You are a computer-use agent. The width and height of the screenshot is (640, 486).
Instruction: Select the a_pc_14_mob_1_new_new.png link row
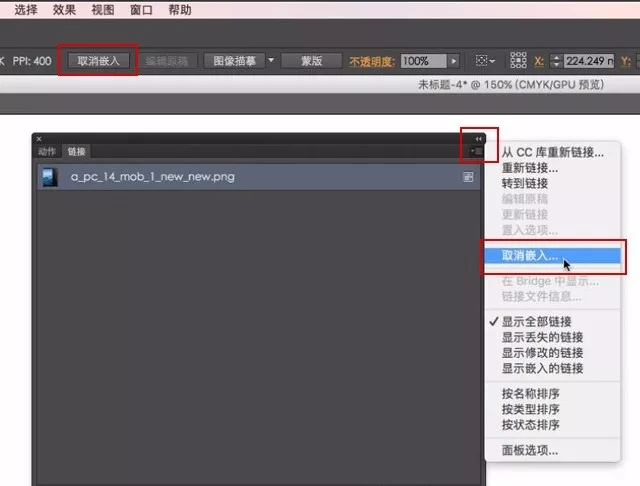point(259,177)
